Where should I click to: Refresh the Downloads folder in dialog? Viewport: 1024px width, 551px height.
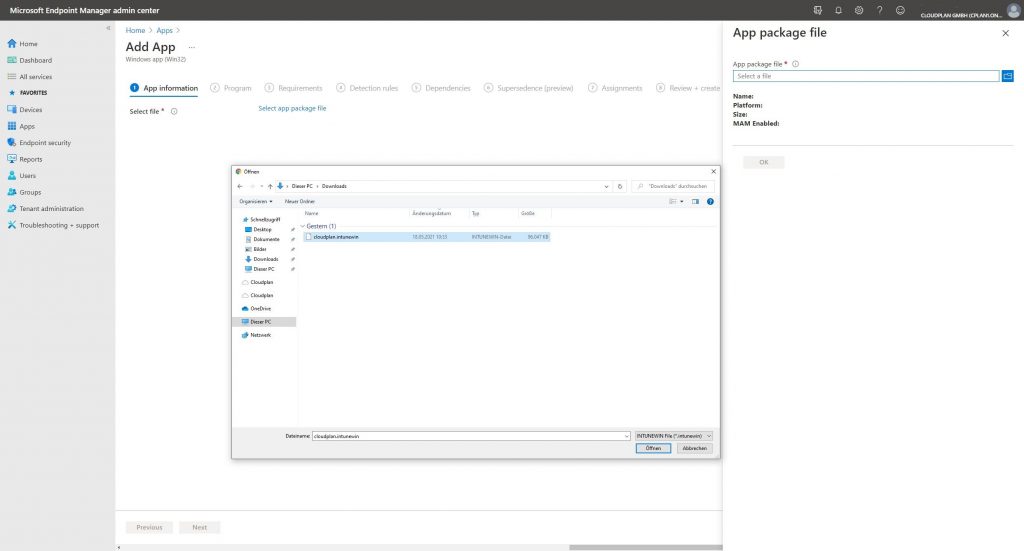tap(620, 186)
